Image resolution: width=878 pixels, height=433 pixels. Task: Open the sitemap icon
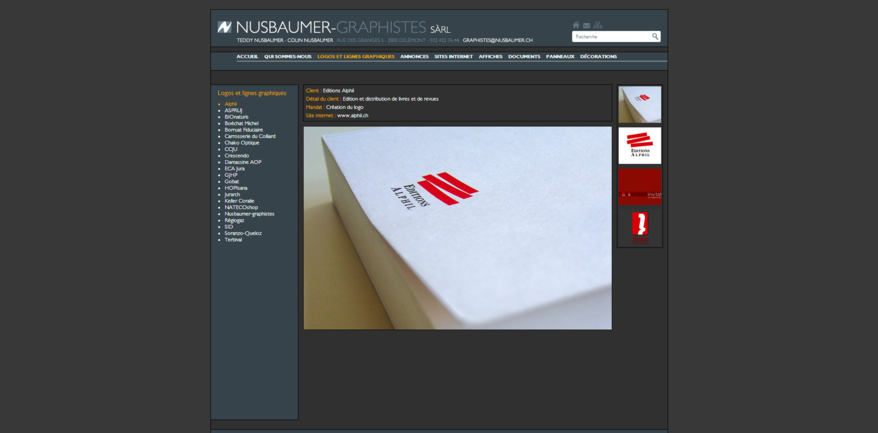597,25
